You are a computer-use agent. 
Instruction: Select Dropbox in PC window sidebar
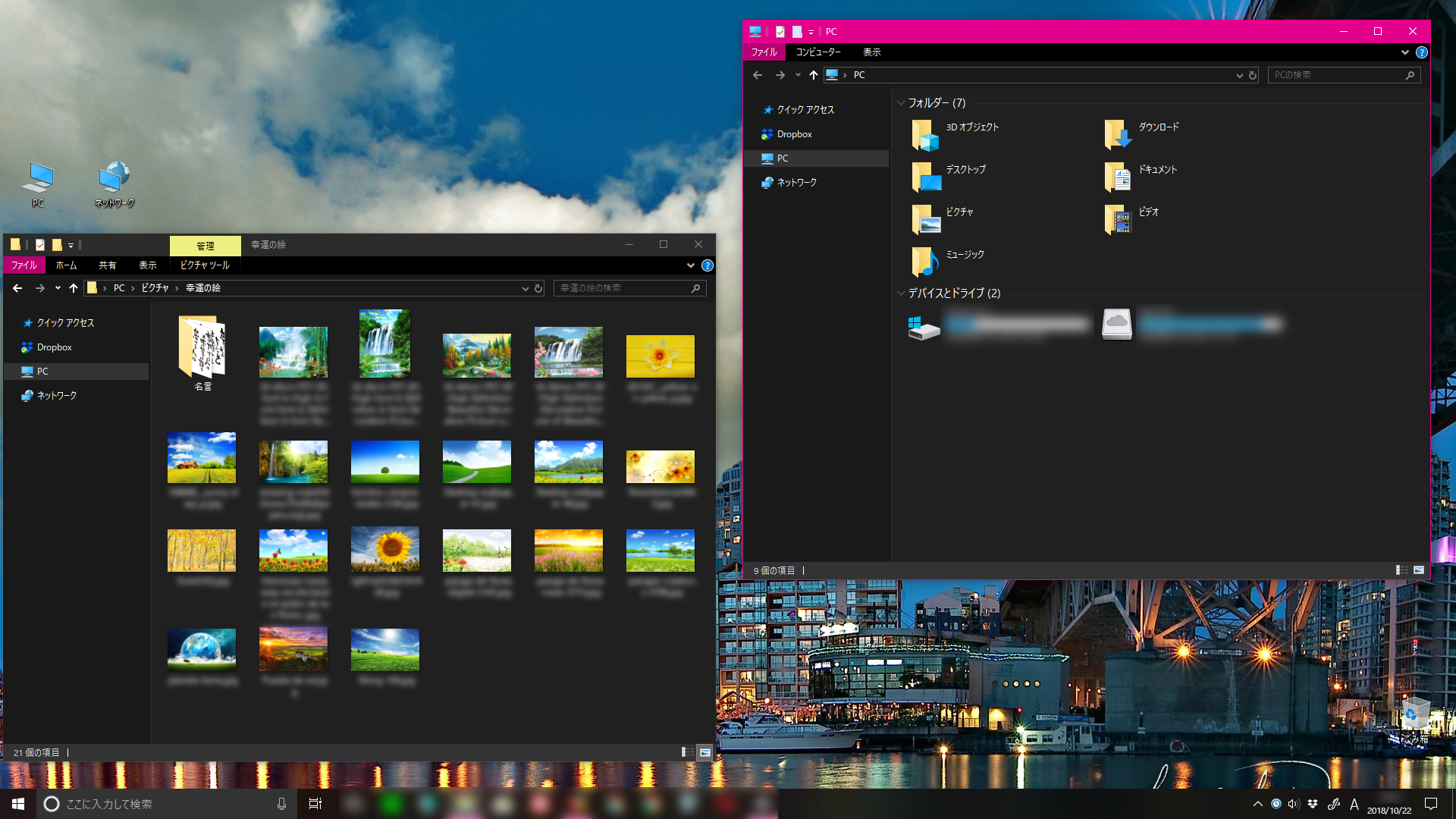[x=794, y=134]
